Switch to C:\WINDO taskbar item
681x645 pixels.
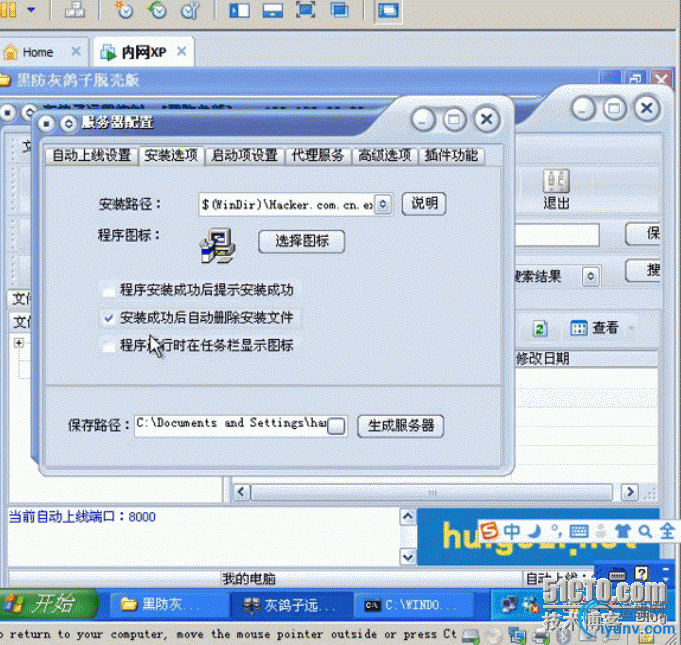tap(413, 605)
